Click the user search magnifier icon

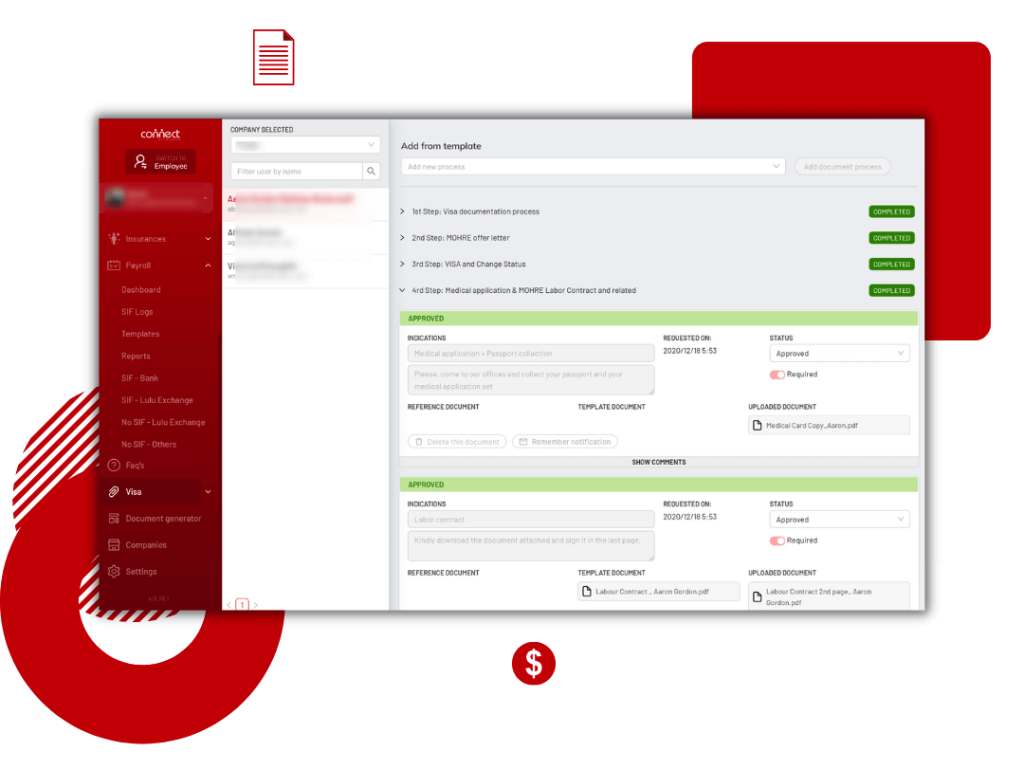pyautogui.click(x=370, y=171)
